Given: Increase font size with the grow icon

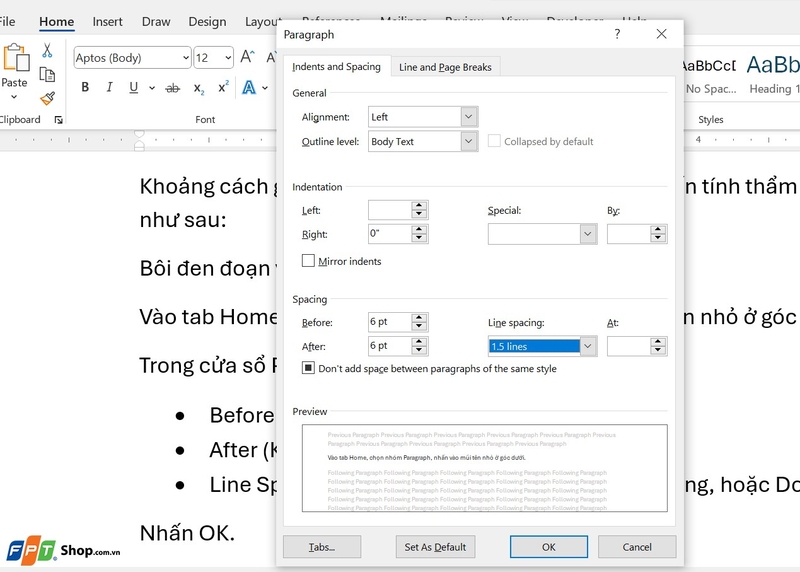Looking at the screenshot, I should 247,57.
